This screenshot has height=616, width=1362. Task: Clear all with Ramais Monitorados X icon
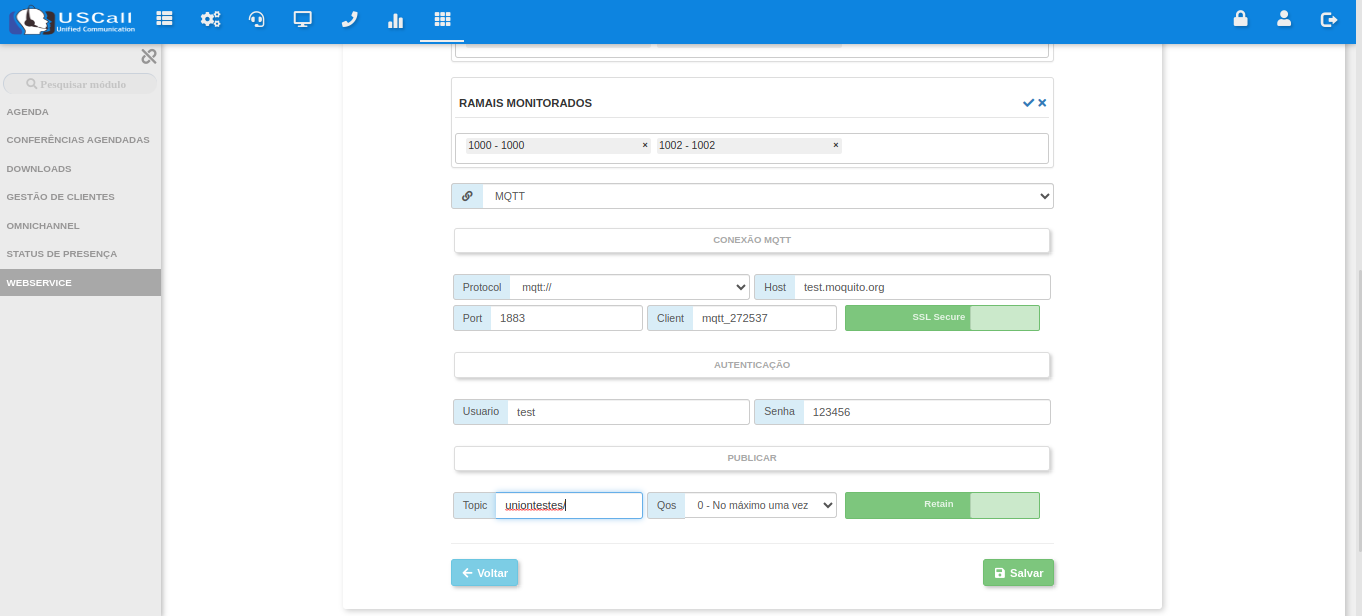tap(1042, 103)
